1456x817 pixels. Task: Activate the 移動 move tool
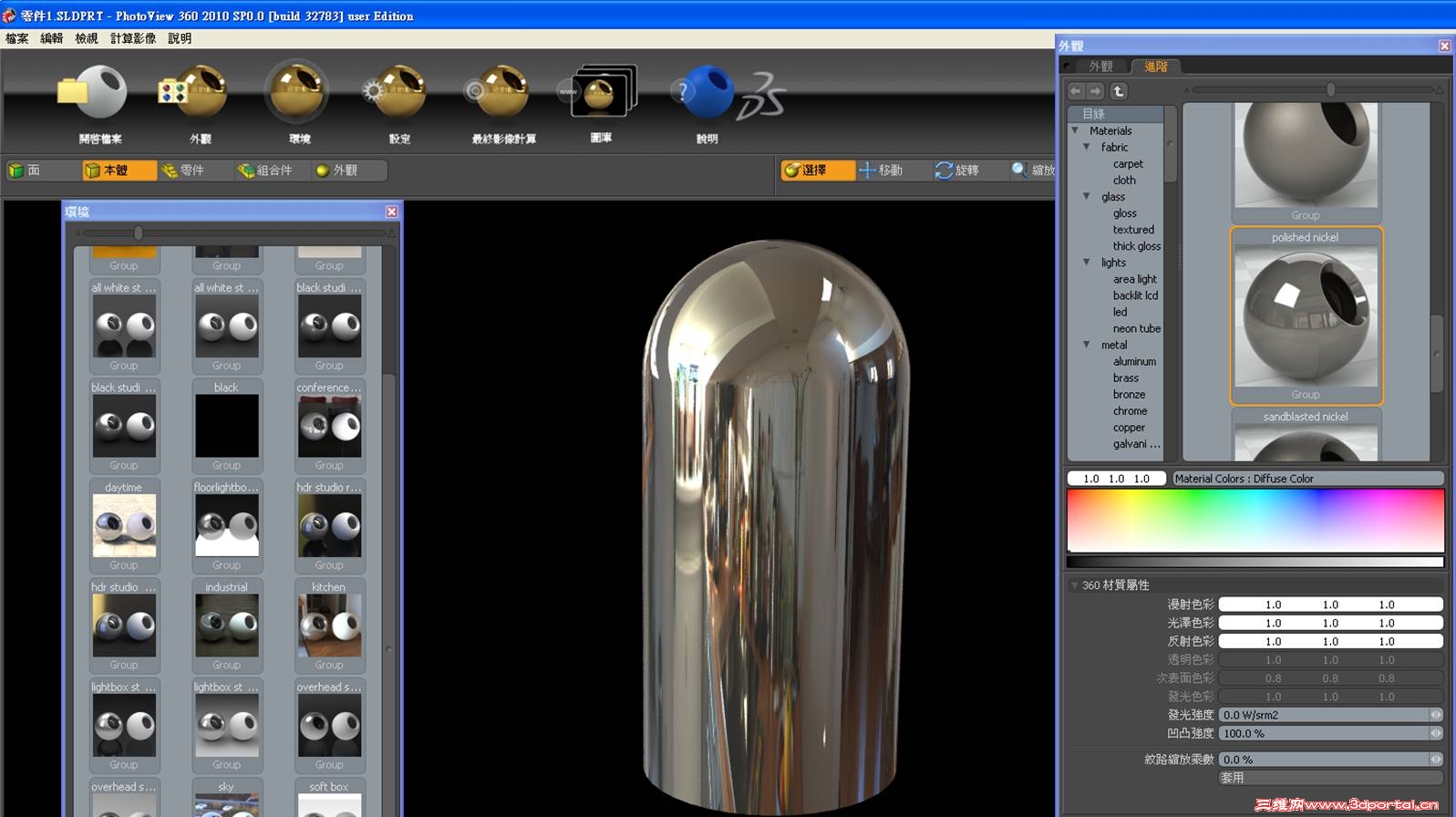[893, 171]
